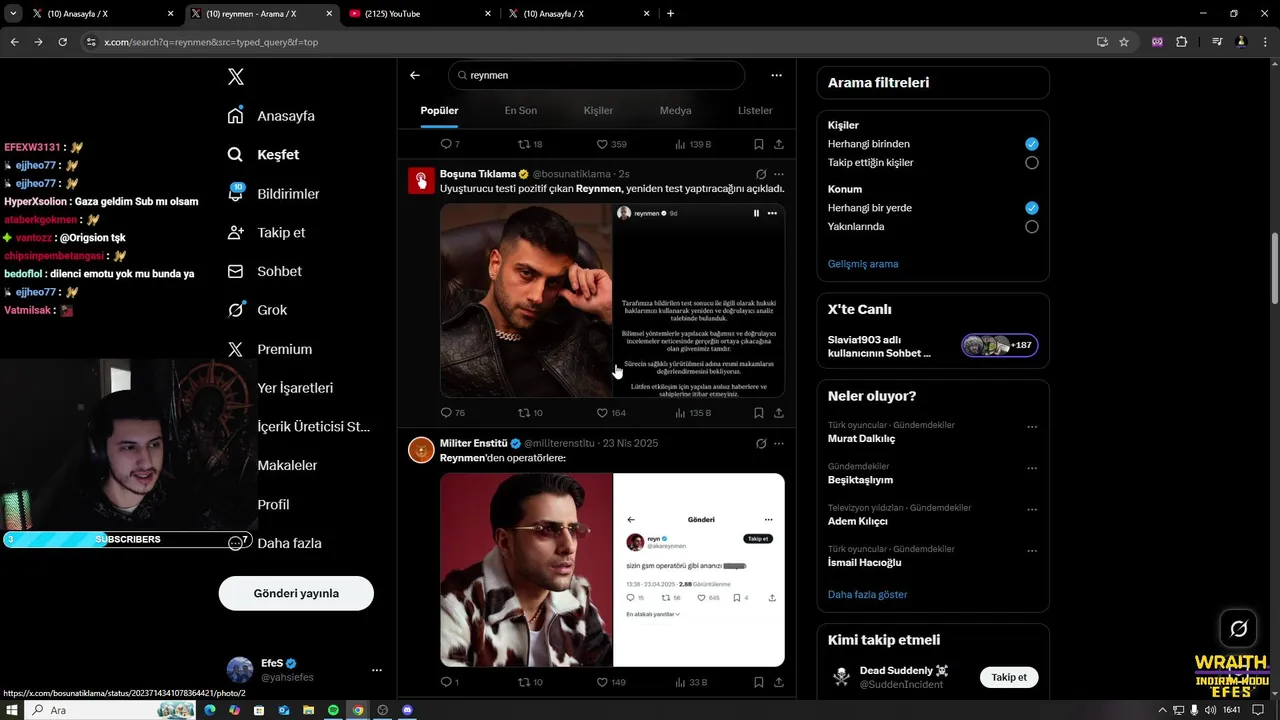Switch to the YouTube browser tab
Viewport: 1280px width, 720px height.
[x=420, y=13]
